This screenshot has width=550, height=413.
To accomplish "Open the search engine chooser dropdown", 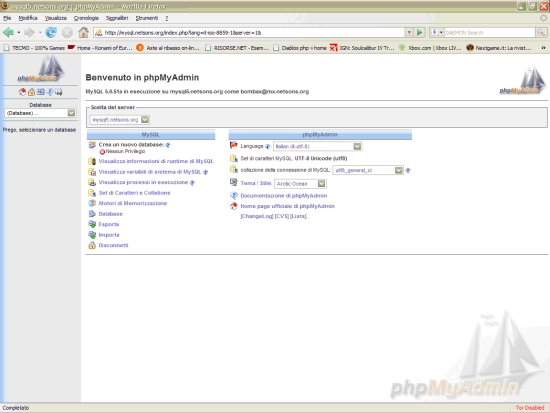I will tap(436, 33).
